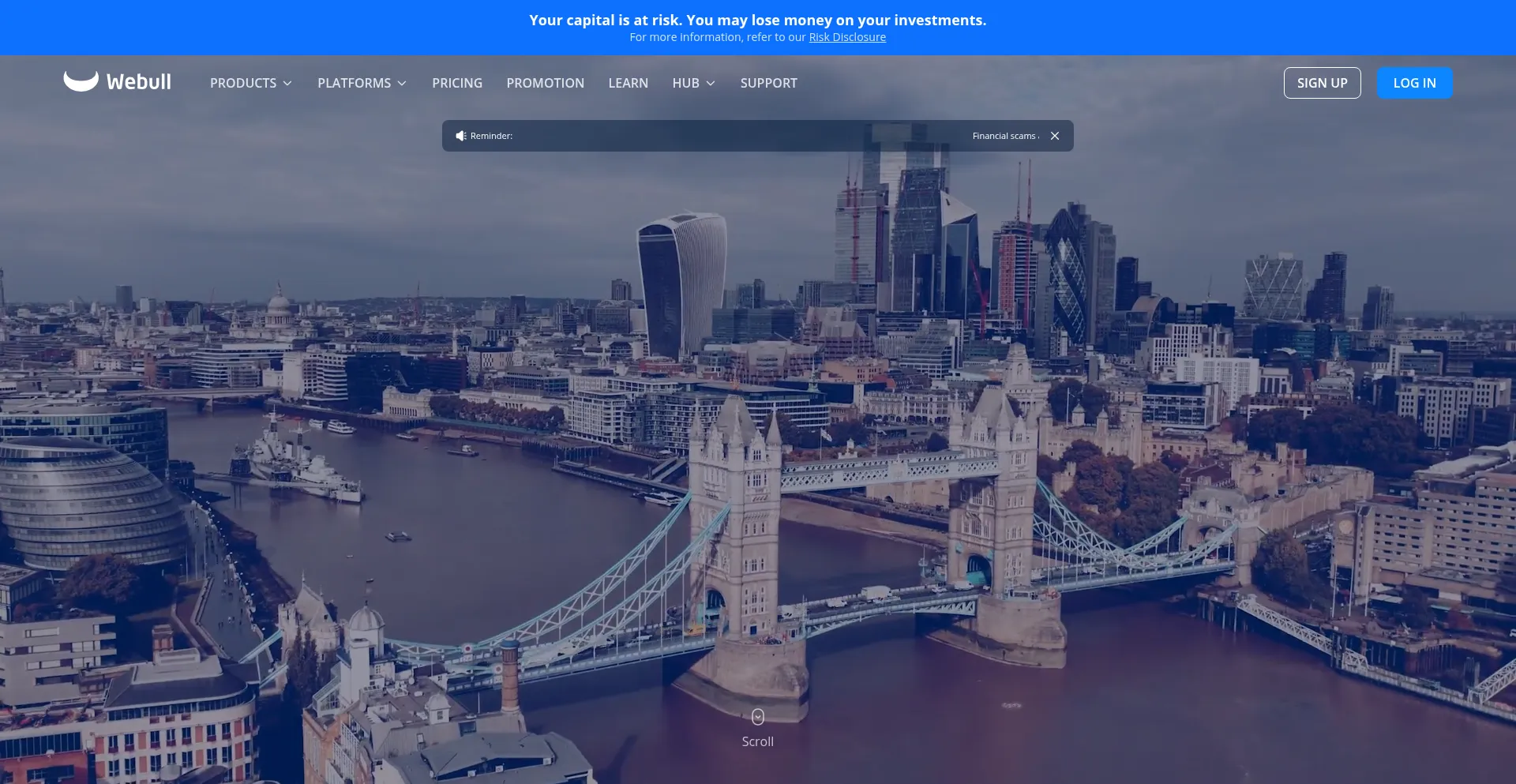The image size is (1516, 784).
Task: Expand the PLATFORMS menu
Action: [x=362, y=83]
